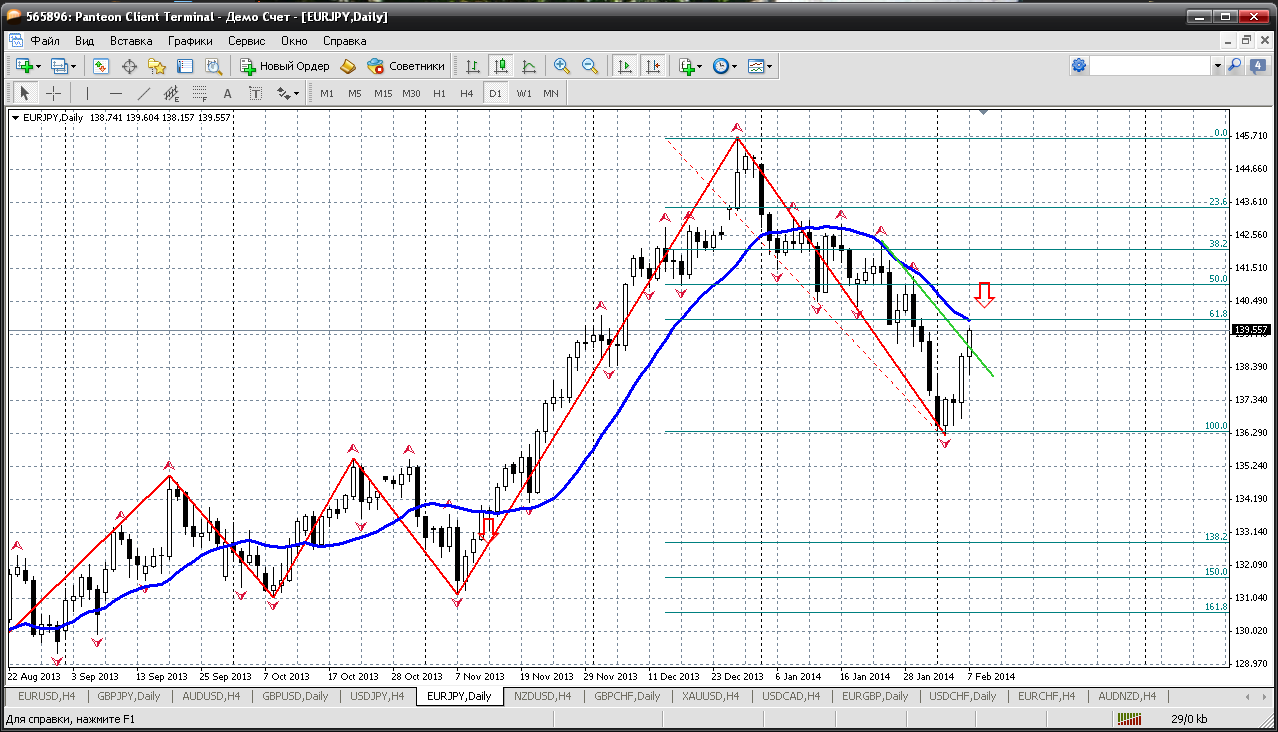
Task: Open the chart templates dropdown
Action: [x=760, y=66]
